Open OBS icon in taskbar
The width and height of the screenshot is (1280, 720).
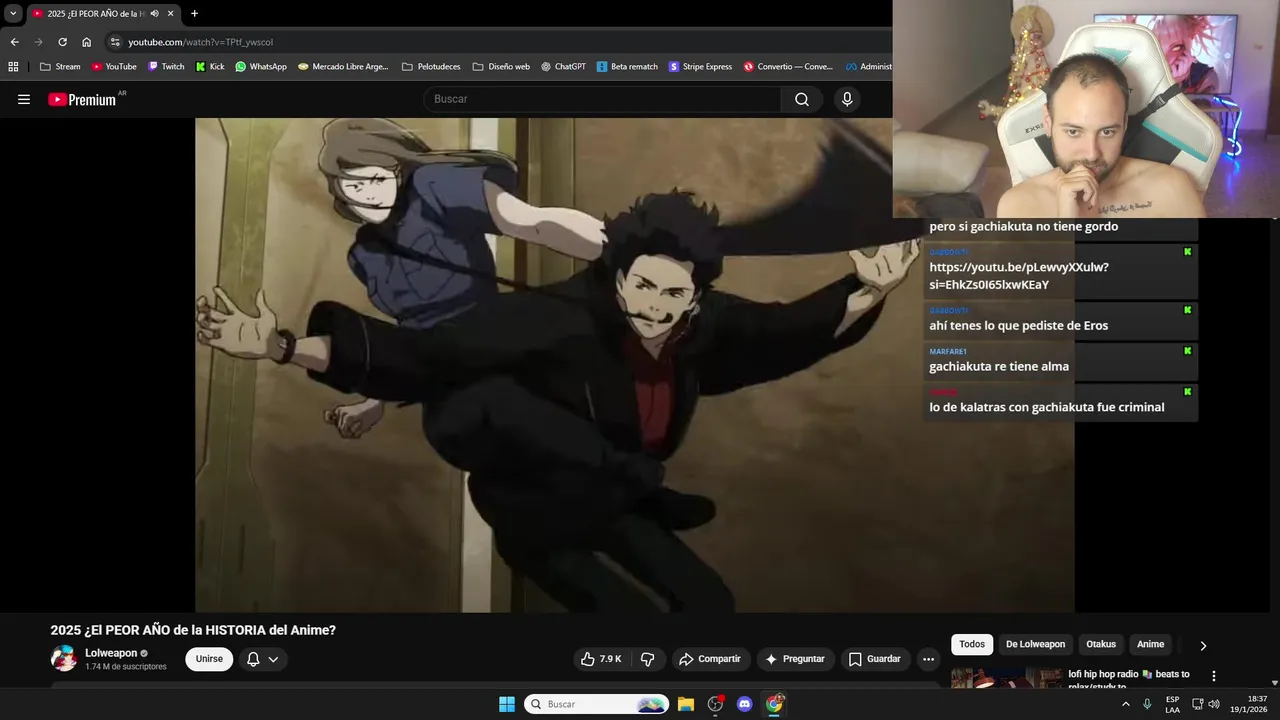[x=715, y=704]
